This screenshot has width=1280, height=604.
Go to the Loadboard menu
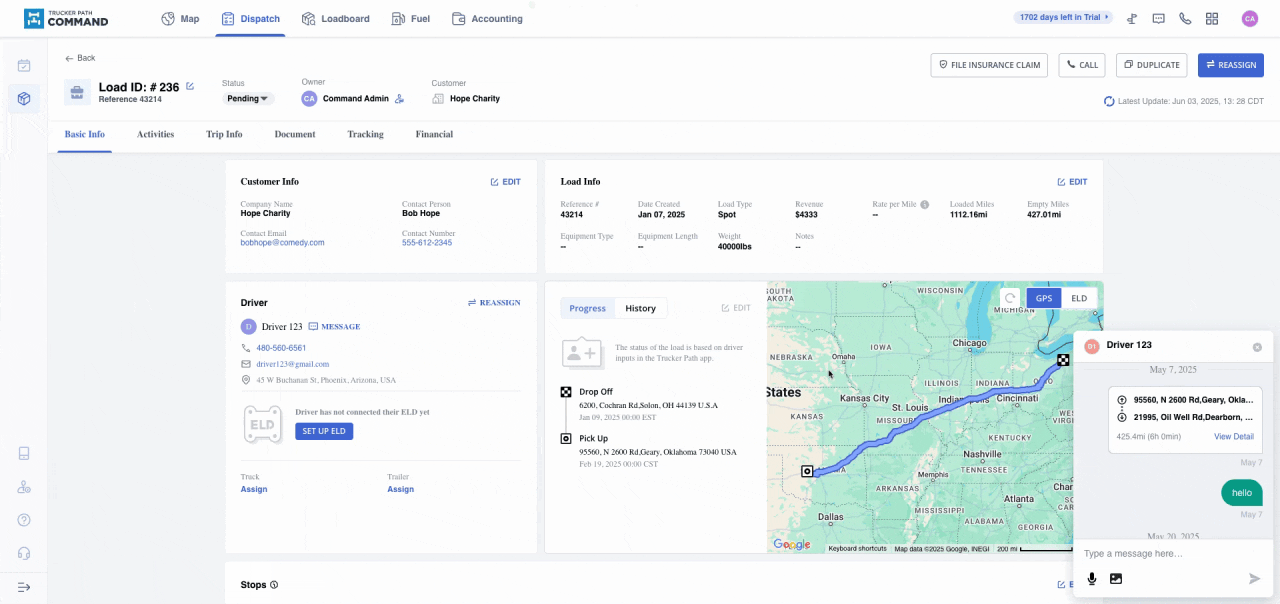click(x=336, y=19)
